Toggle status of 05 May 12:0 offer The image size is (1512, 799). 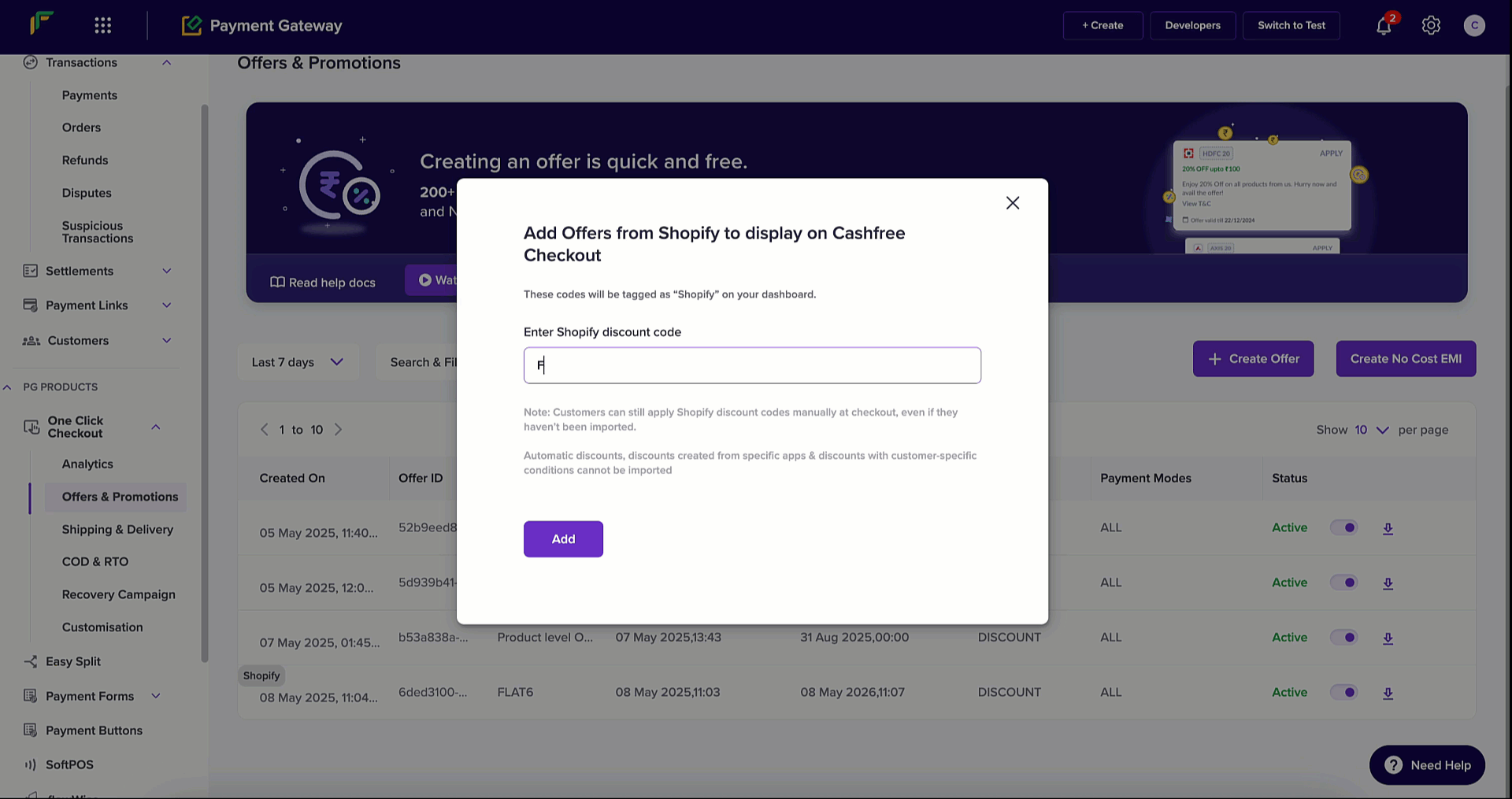pyautogui.click(x=1344, y=583)
